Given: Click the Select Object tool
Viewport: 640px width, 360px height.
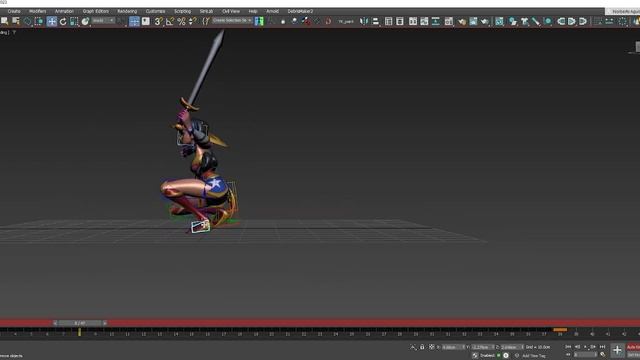Looking at the screenshot, I should pyautogui.click(x=4, y=21).
